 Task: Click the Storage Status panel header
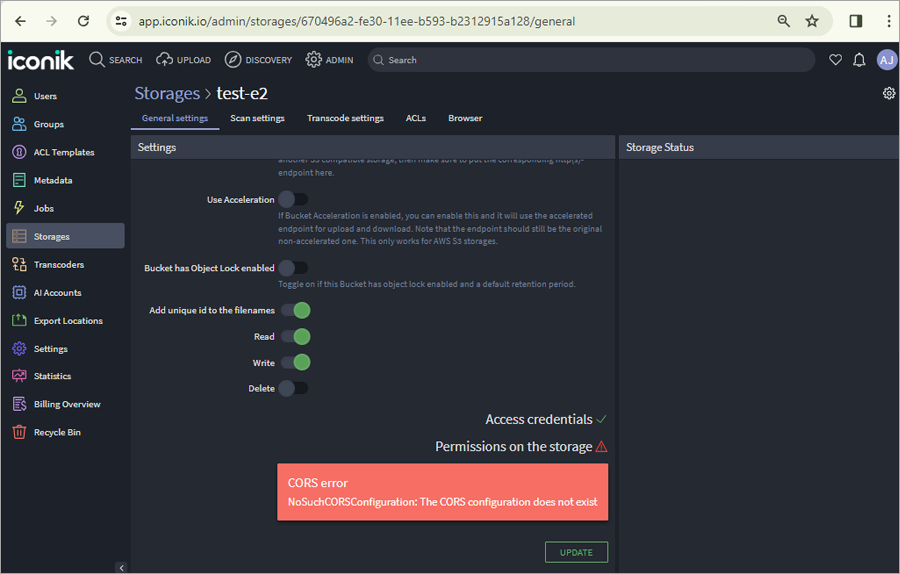759,147
